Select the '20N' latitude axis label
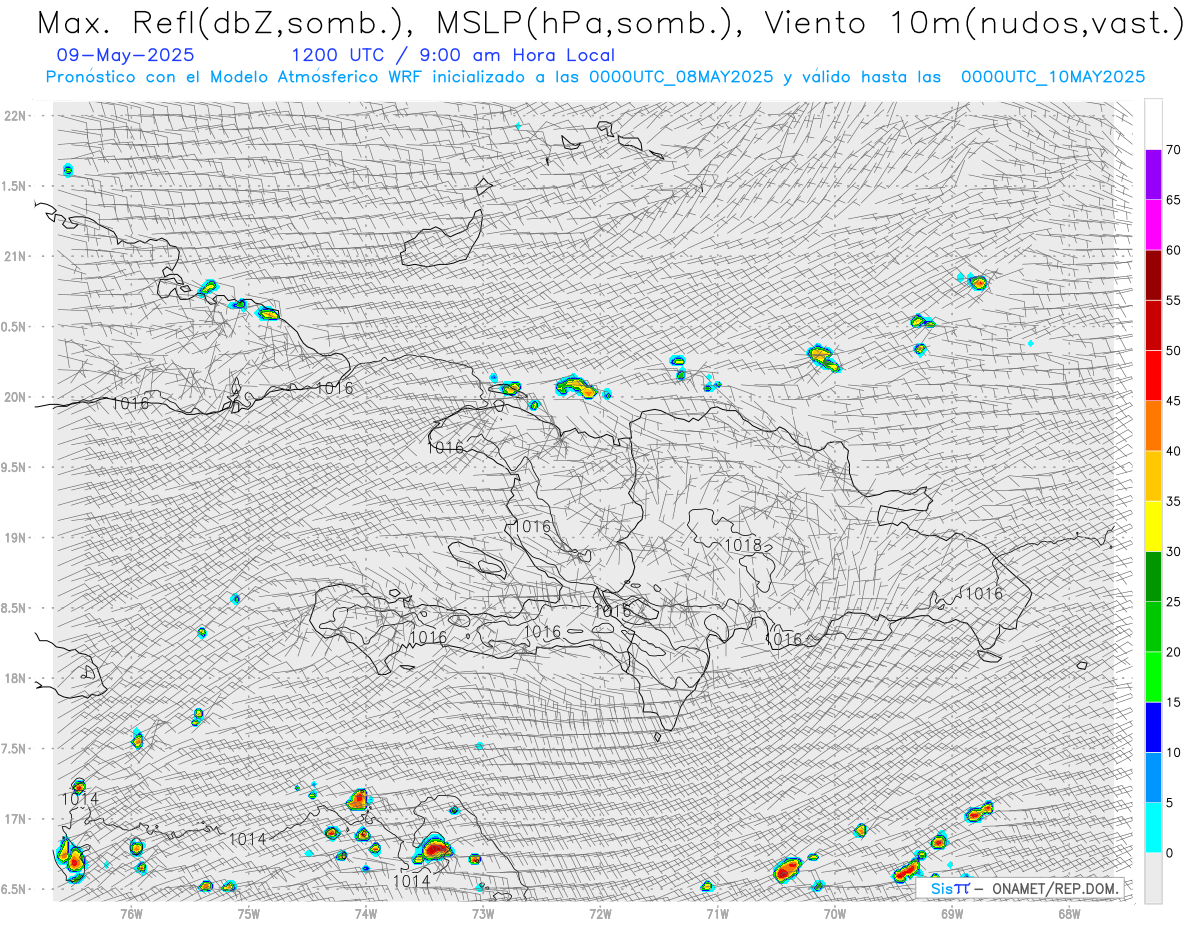Screen dimensions: 1200x927 pyautogui.click(x=14, y=397)
